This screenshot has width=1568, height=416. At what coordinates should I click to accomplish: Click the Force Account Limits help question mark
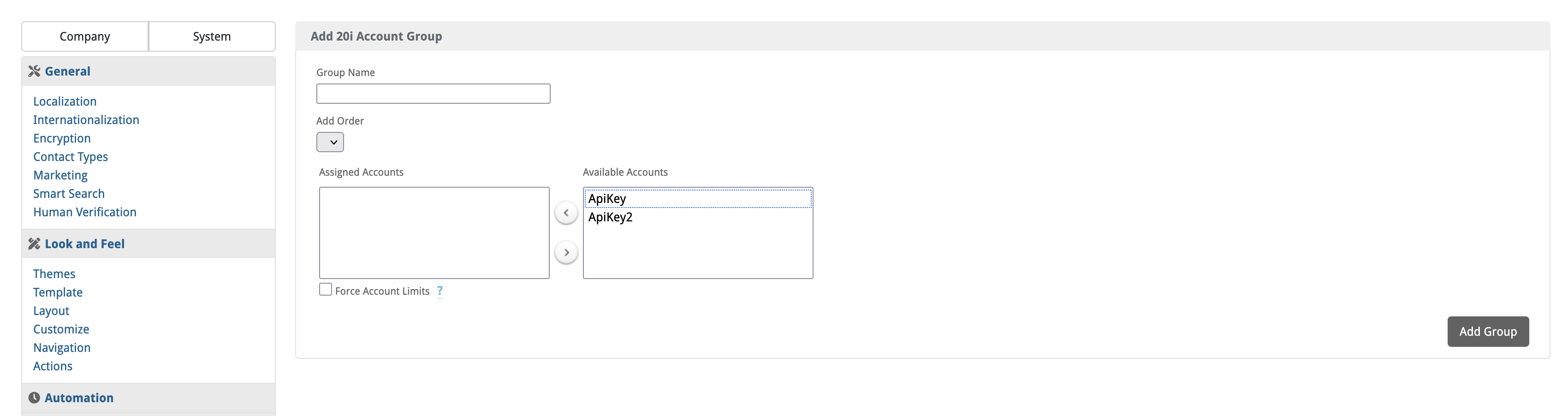click(440, 291)
